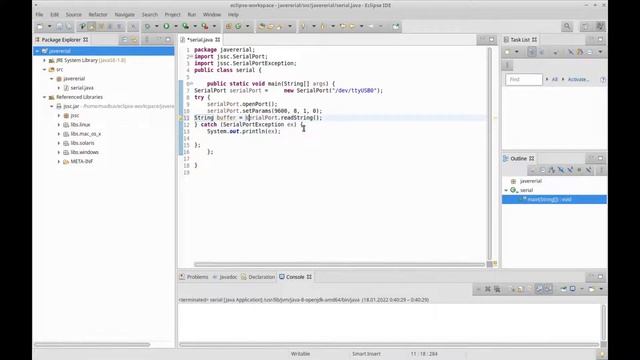Click the Last Edit Location toolbar icon
This screenshot has width=640, height=360.
(x=342, y=27)
